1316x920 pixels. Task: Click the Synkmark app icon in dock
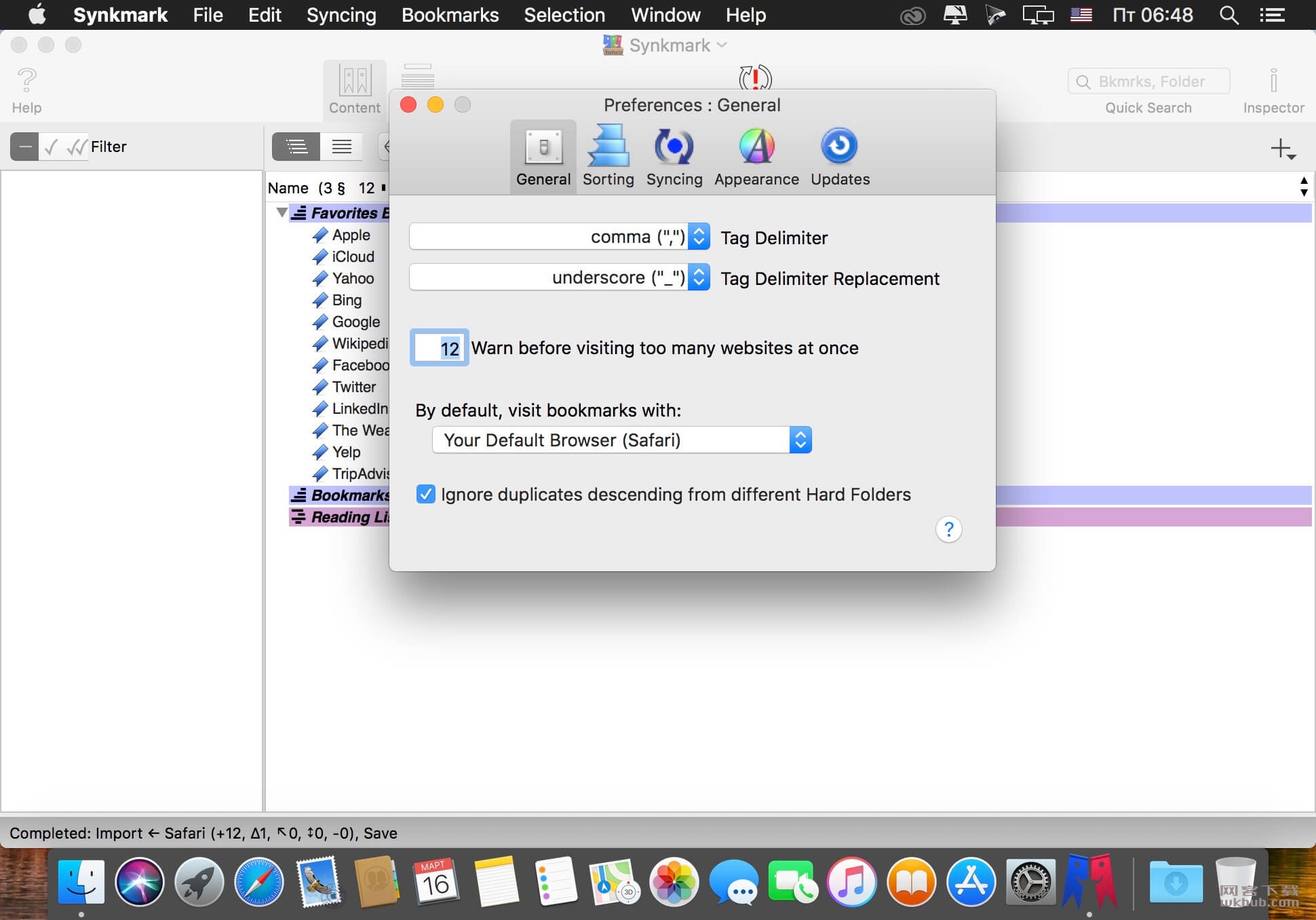point(1089,881)
